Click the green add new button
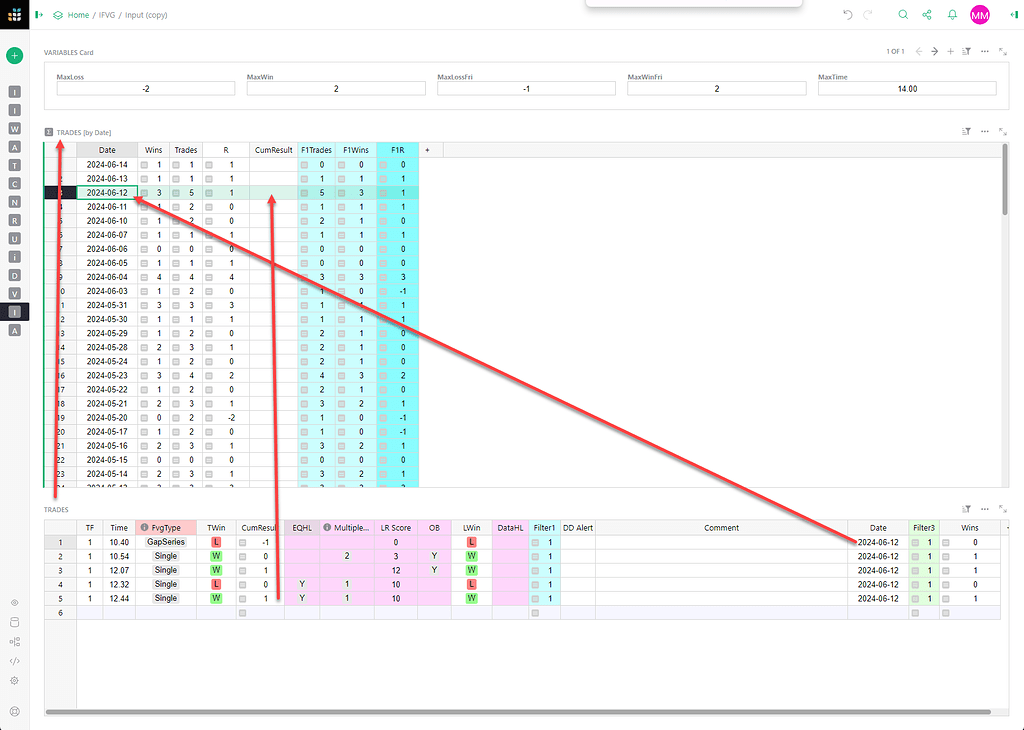The image size is (1024, 730). (14, 56)
